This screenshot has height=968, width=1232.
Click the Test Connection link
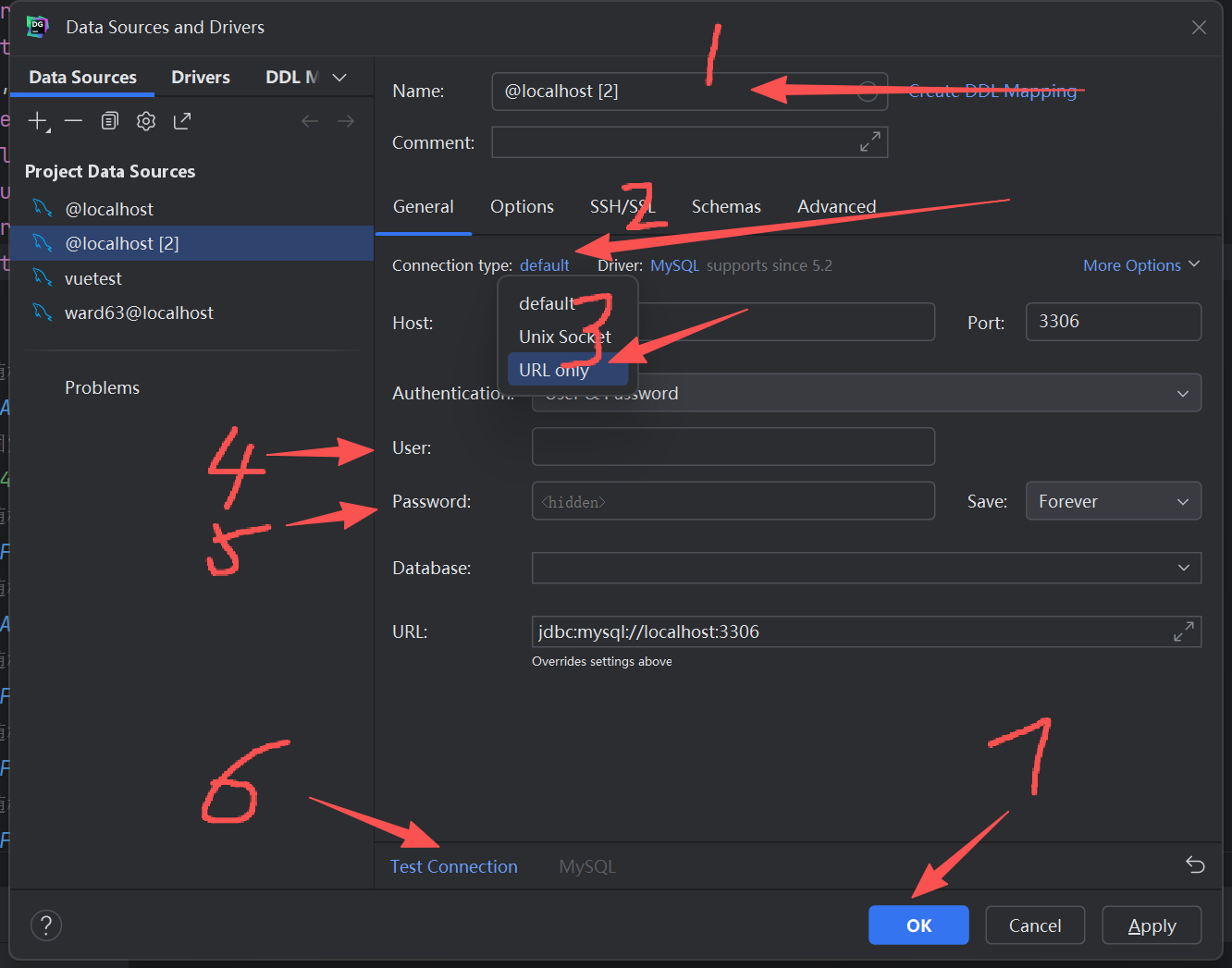click(453, 866)
